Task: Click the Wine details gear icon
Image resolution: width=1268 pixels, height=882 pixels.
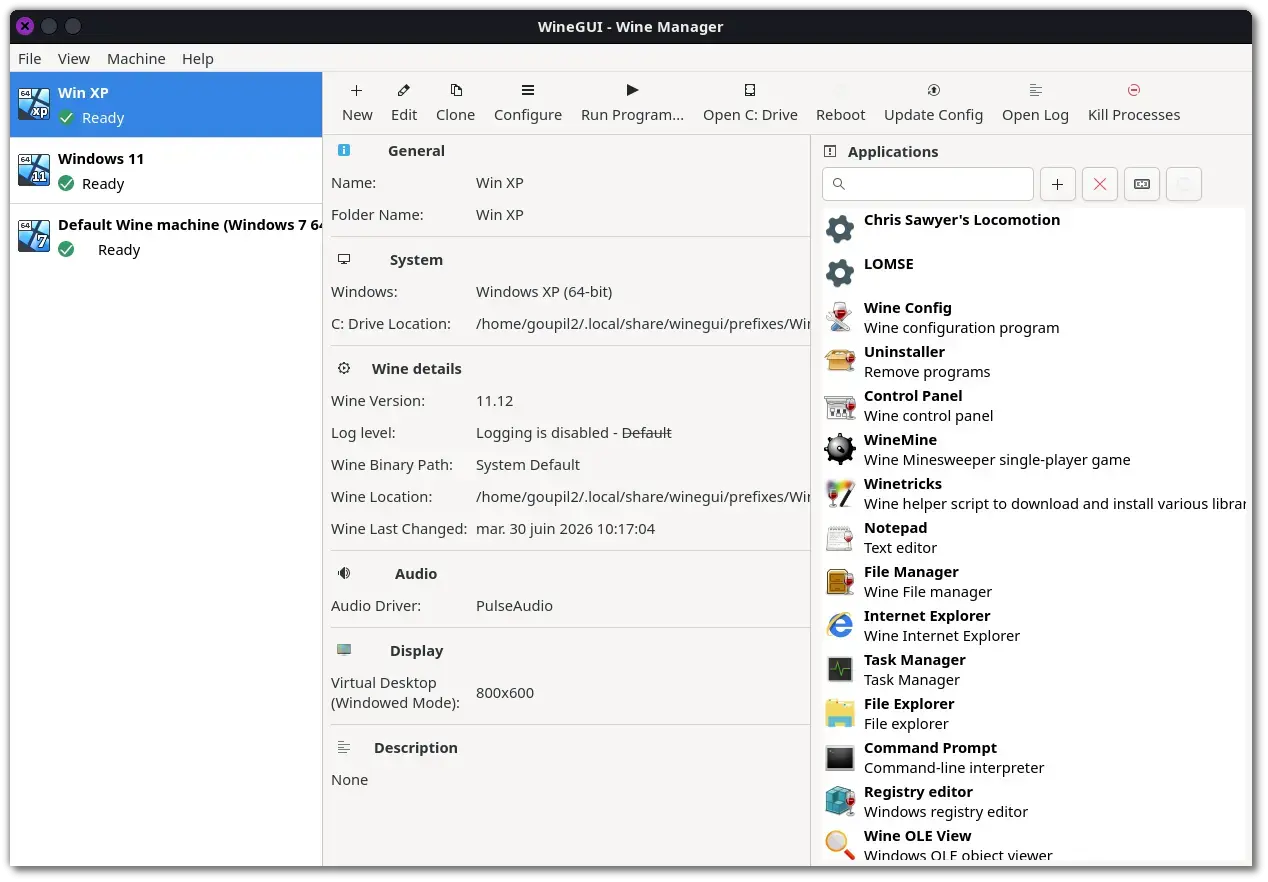Action: pos(344,368)
